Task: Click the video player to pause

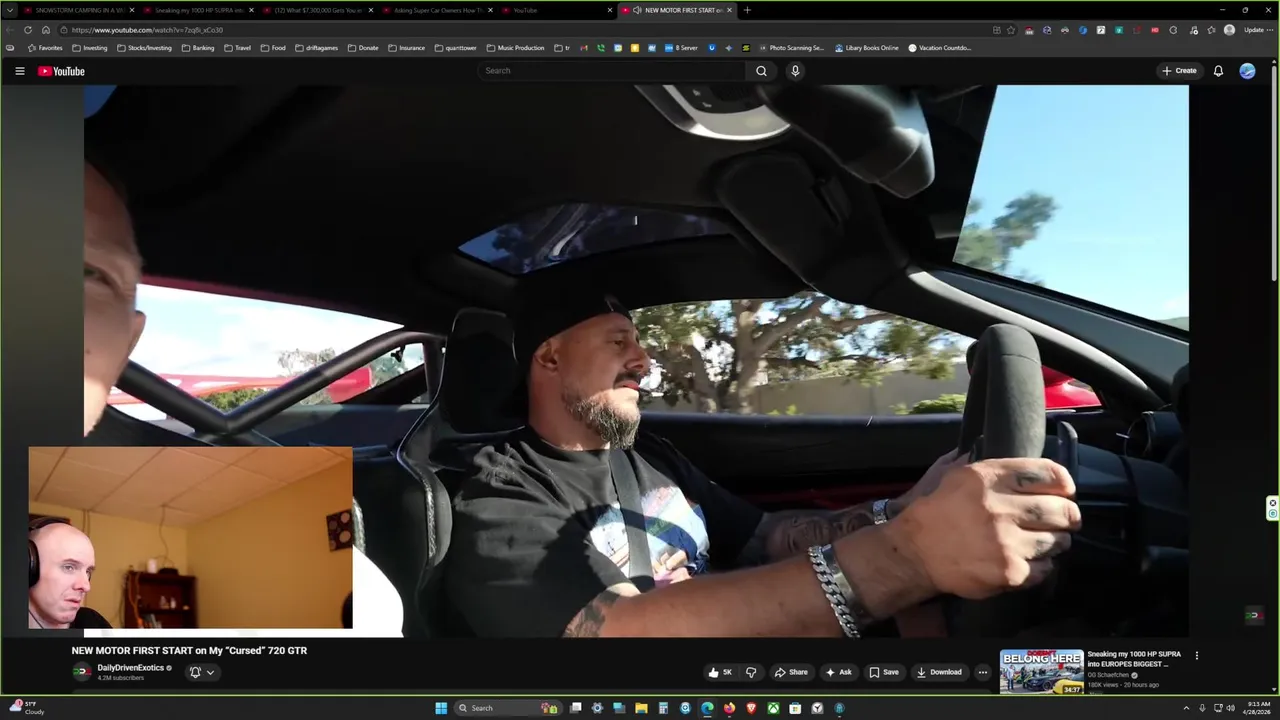Action: [x=636, y=360]
